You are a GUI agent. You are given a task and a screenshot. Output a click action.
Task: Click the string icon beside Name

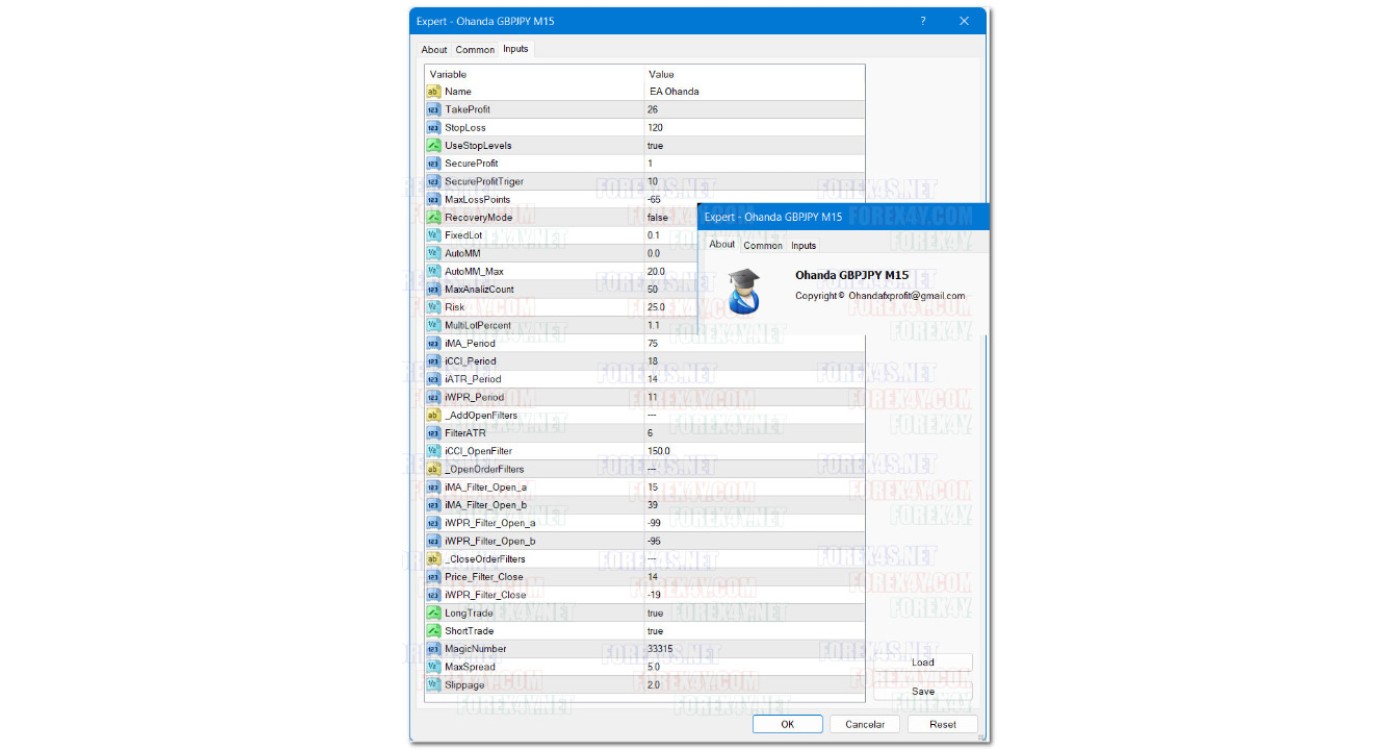tap(433, 91)
